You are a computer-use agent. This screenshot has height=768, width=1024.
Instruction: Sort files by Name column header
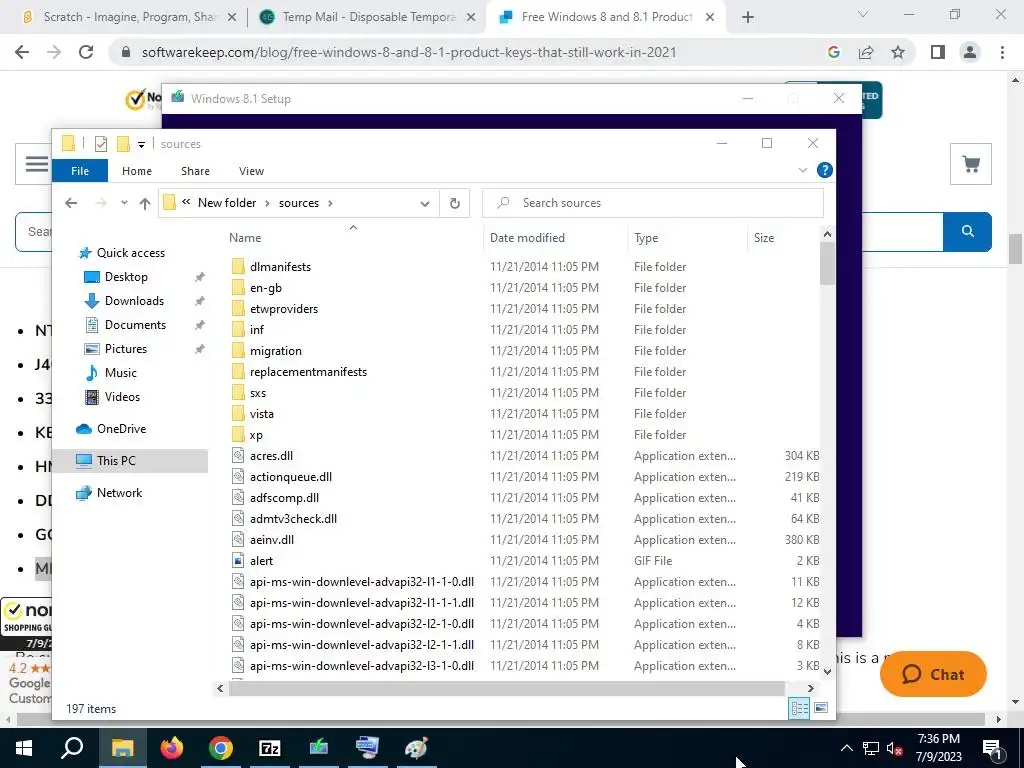pos(245,238)
